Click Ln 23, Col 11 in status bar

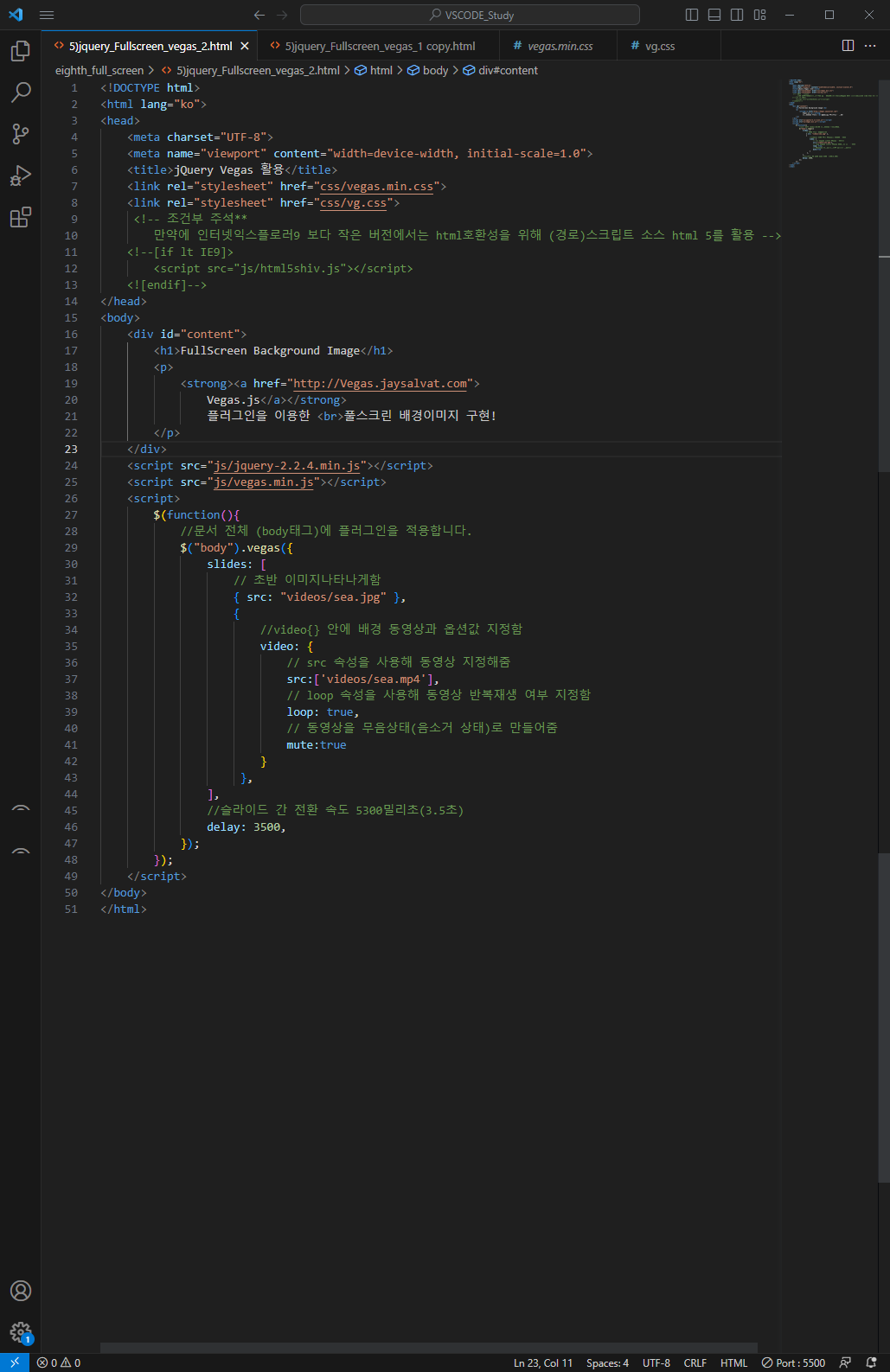coord(543,1362)
